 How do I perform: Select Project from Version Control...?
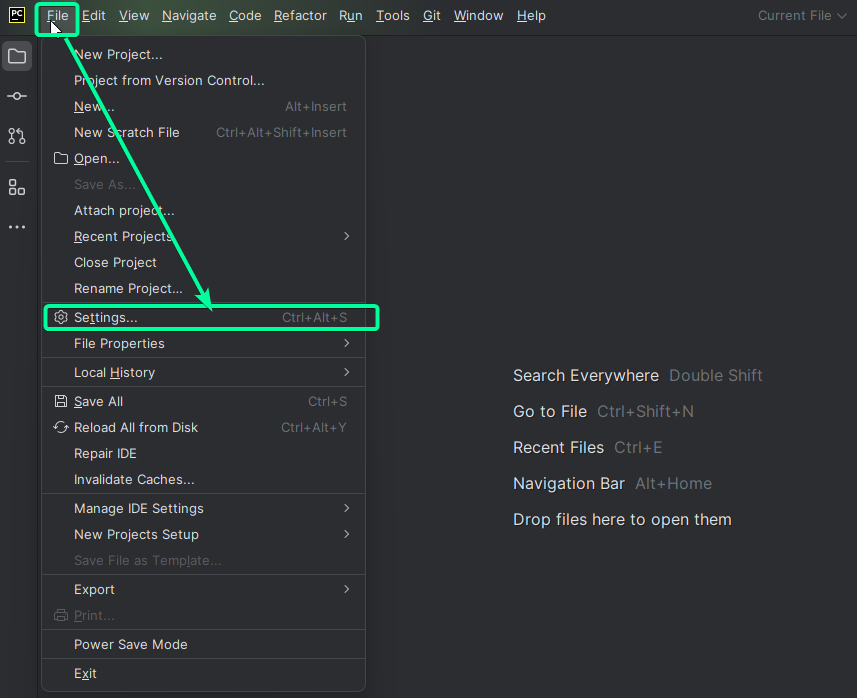(203, 80)
